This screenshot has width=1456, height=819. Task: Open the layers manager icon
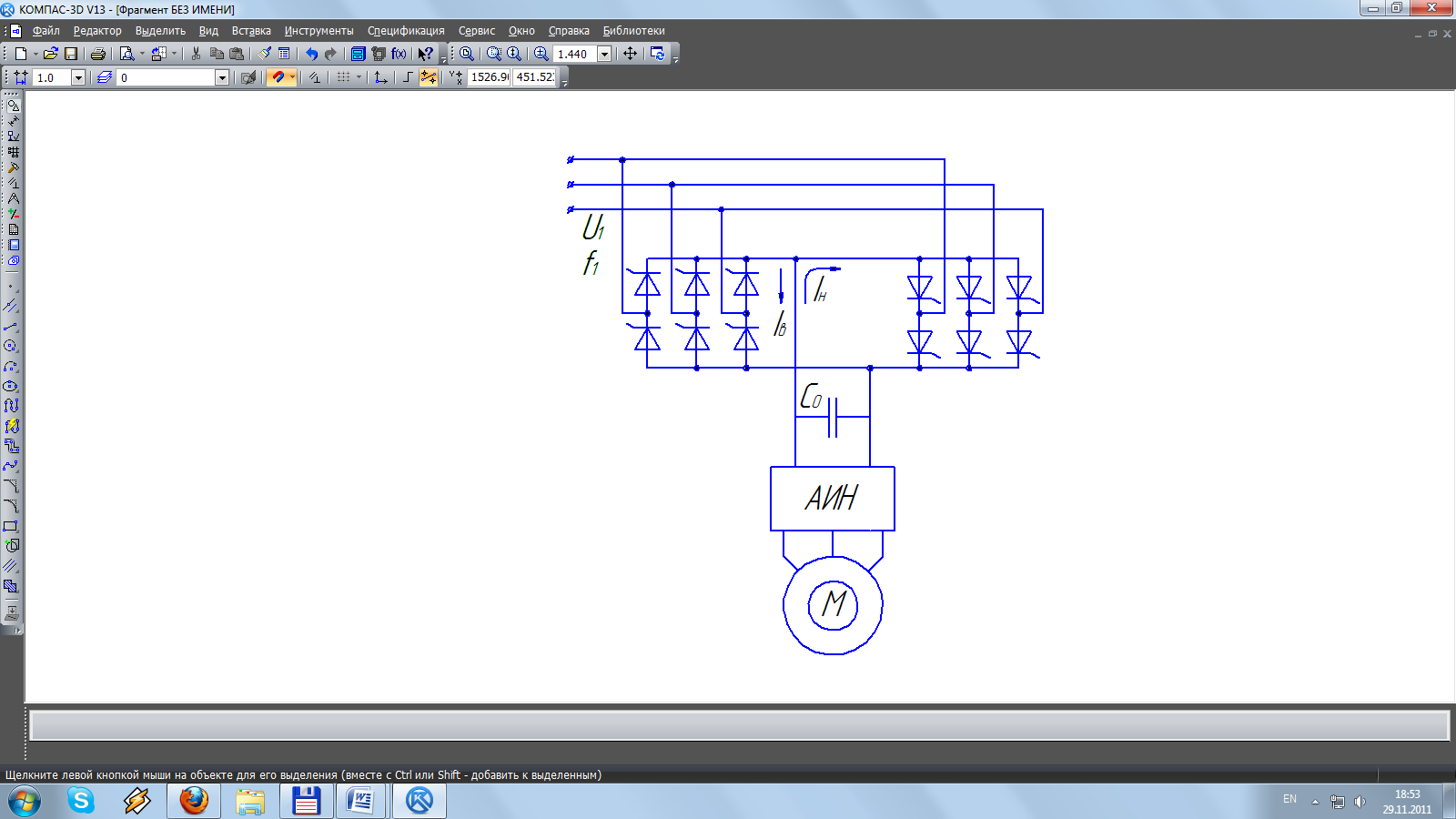pos(105,77)
